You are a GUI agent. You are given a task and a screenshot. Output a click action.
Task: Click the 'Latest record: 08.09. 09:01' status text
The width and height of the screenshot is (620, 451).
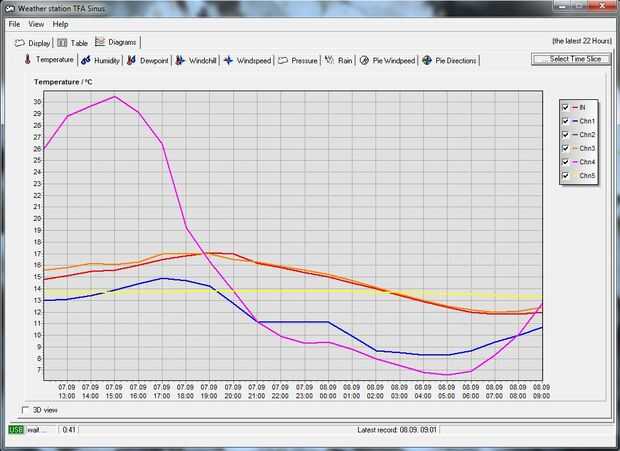pos(397,430)
